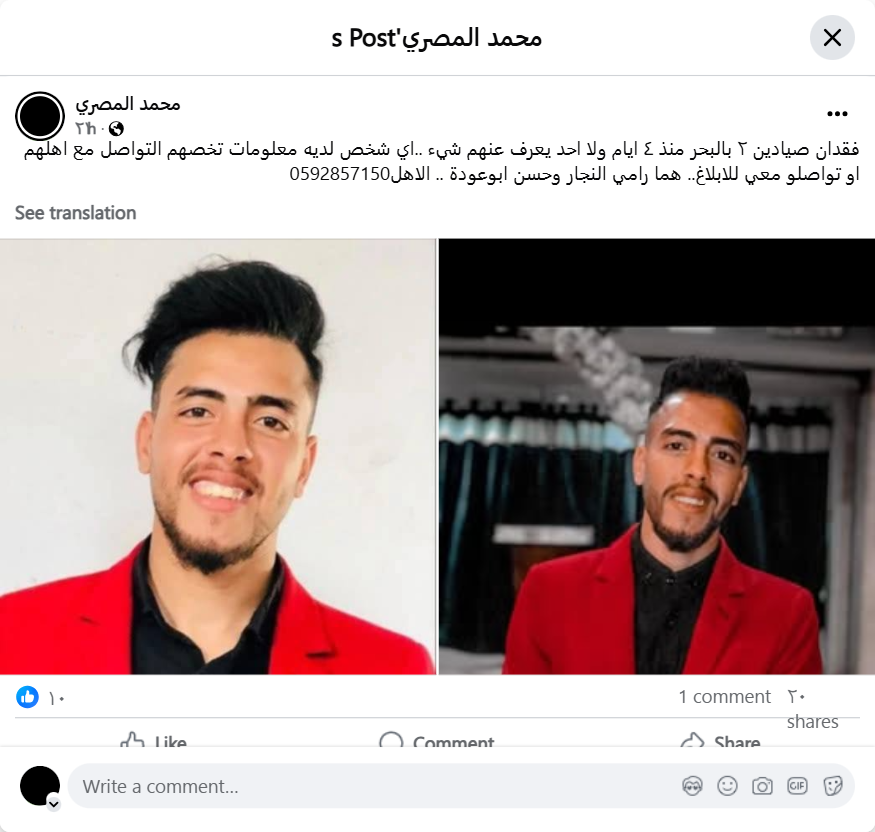Screen dimensions: 875x832
Task: Expand the commenting-as profile switcher arrow
Action: (x=54, y=804)
